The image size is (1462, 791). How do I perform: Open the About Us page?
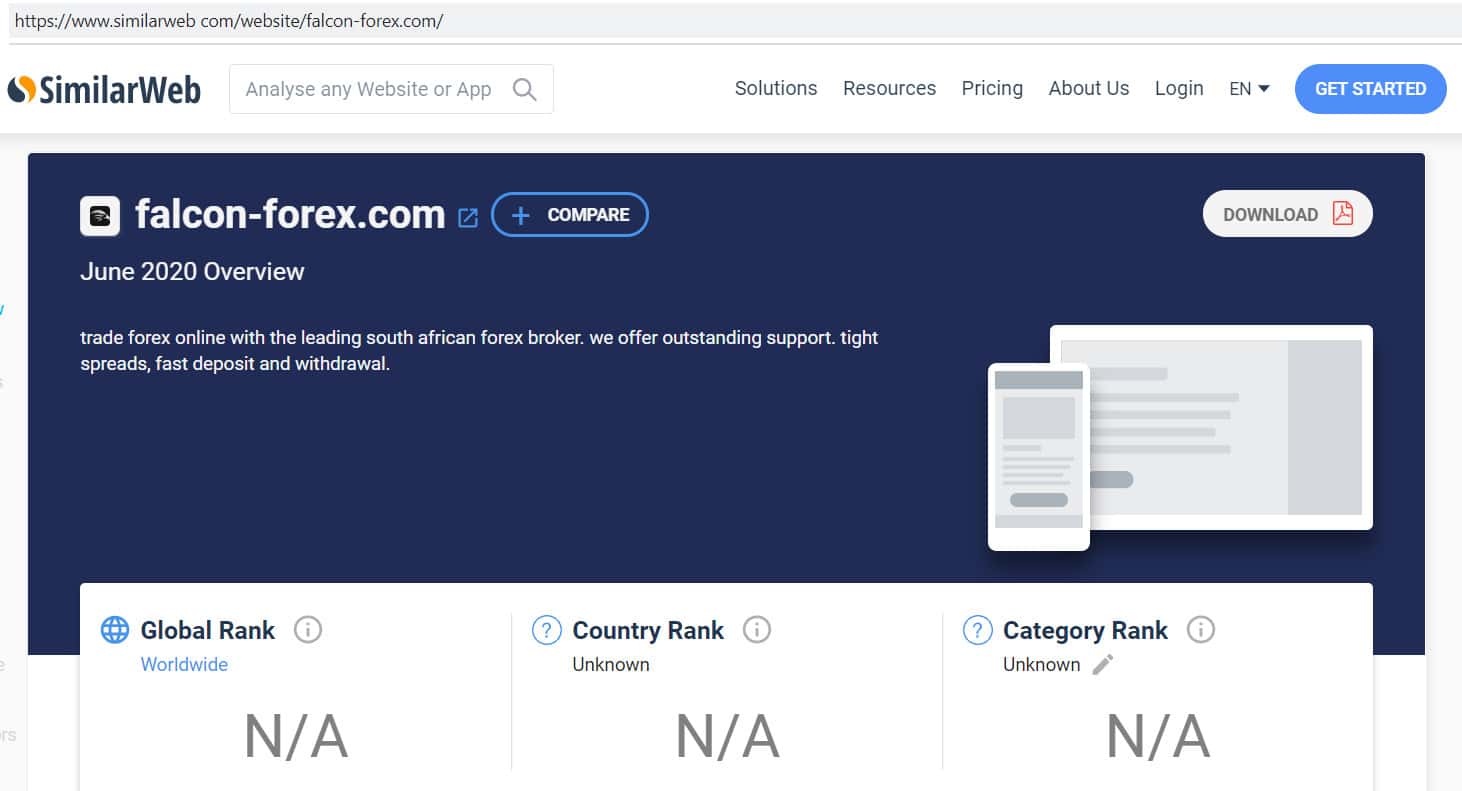coord(1089,88)
